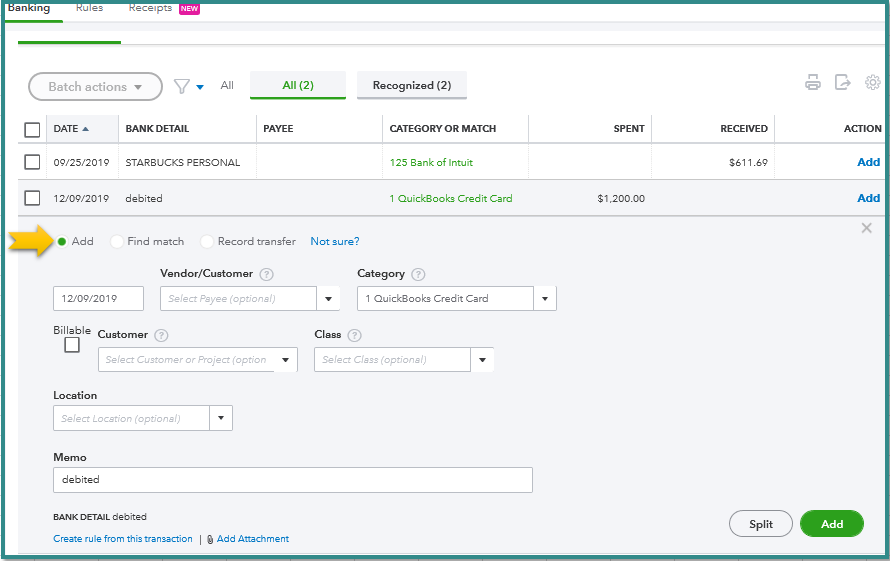This screenshot has height=561, width=890.
Task: Switch to the Rules tab
Action: pos(90,8)
